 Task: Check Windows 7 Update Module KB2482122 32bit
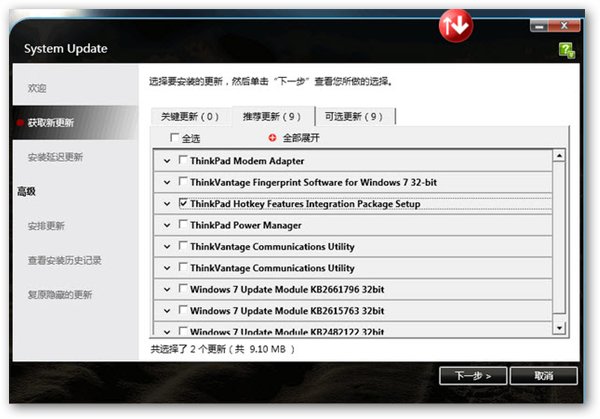tap(183, 331)
